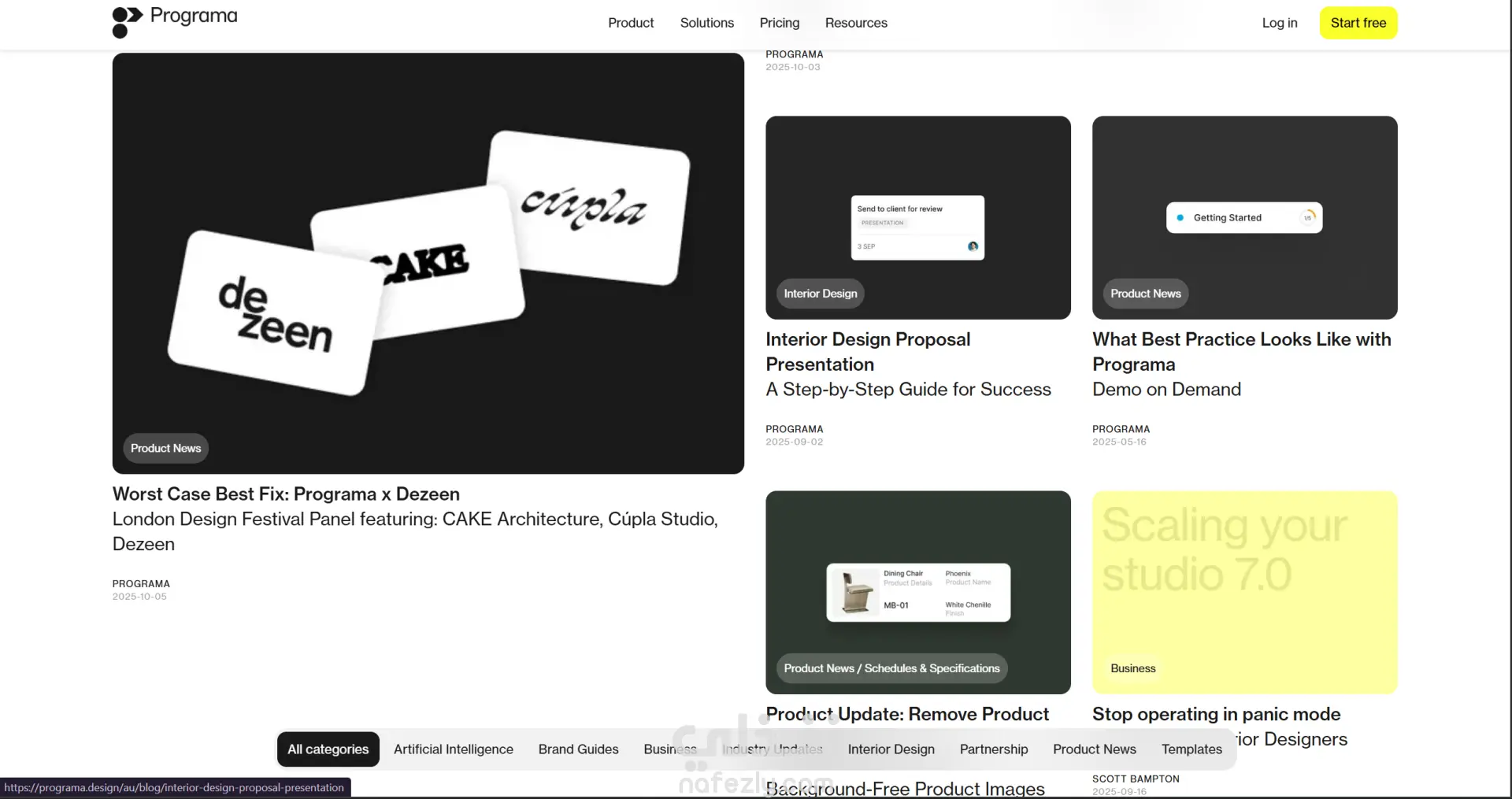Open the Getting Started article thumbnail

click(x=1245, y=218)
